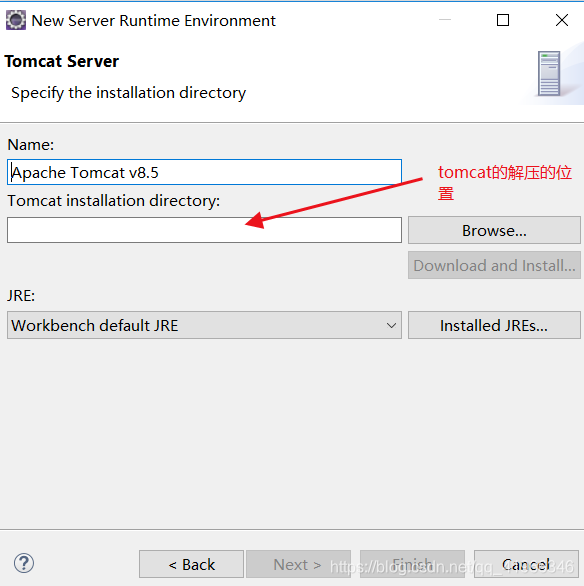
Task: Minimize the dialog window
Action: pos(445,20)
